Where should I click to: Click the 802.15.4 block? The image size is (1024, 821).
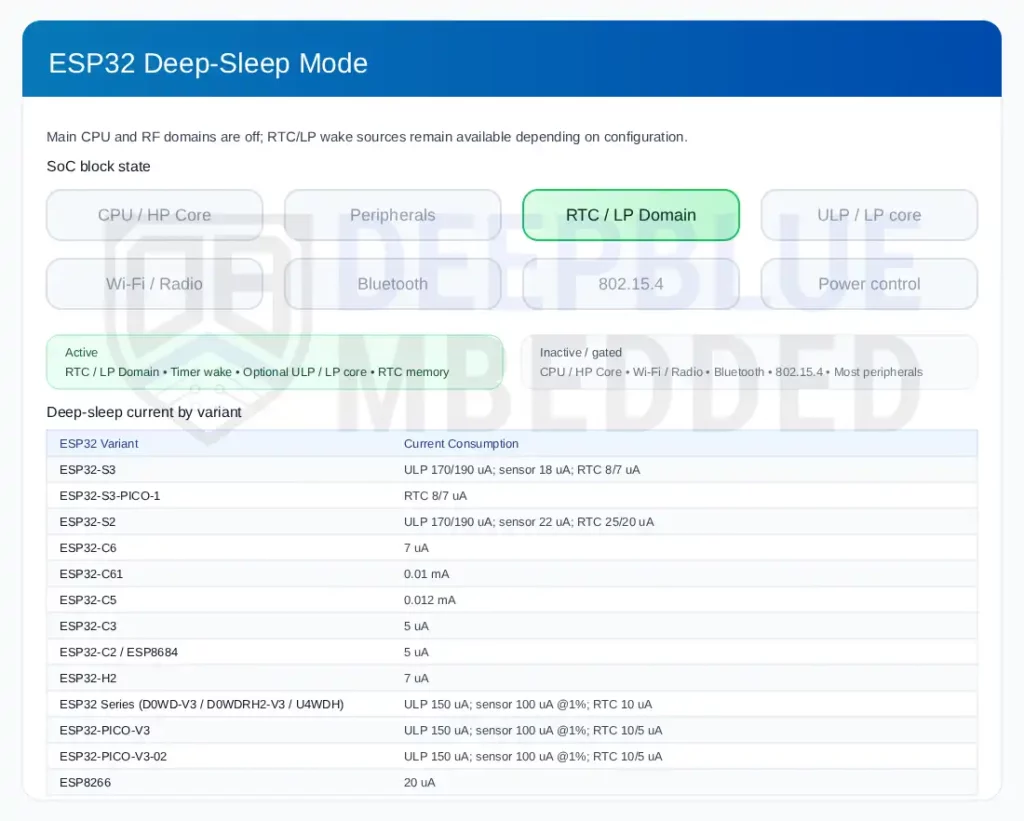(x=631, y=283)
